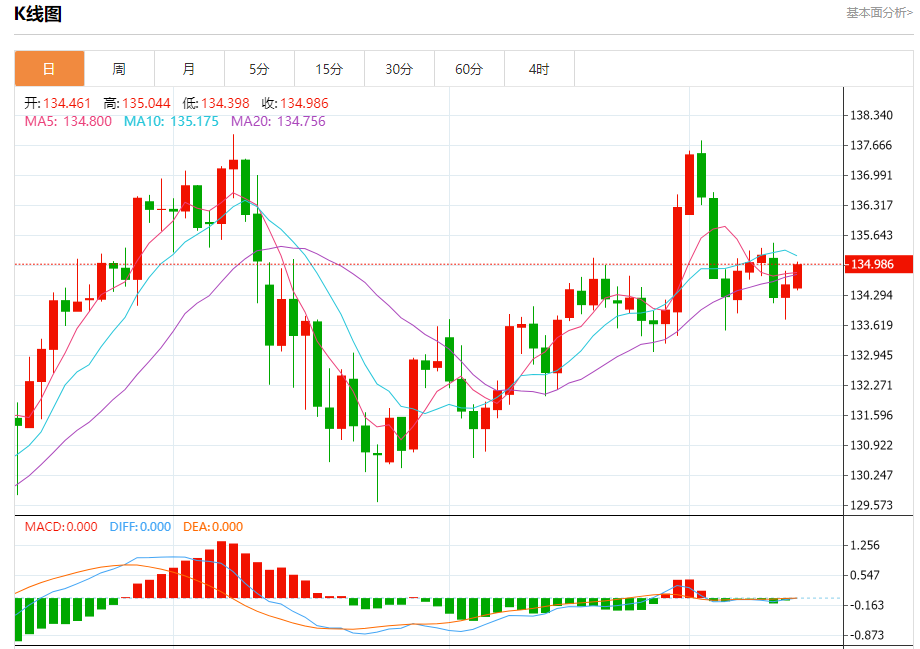Click the 130.247 price axis label
Viewport: 920px width, 649px height.
pyautogui.click(x=871, y=475)
